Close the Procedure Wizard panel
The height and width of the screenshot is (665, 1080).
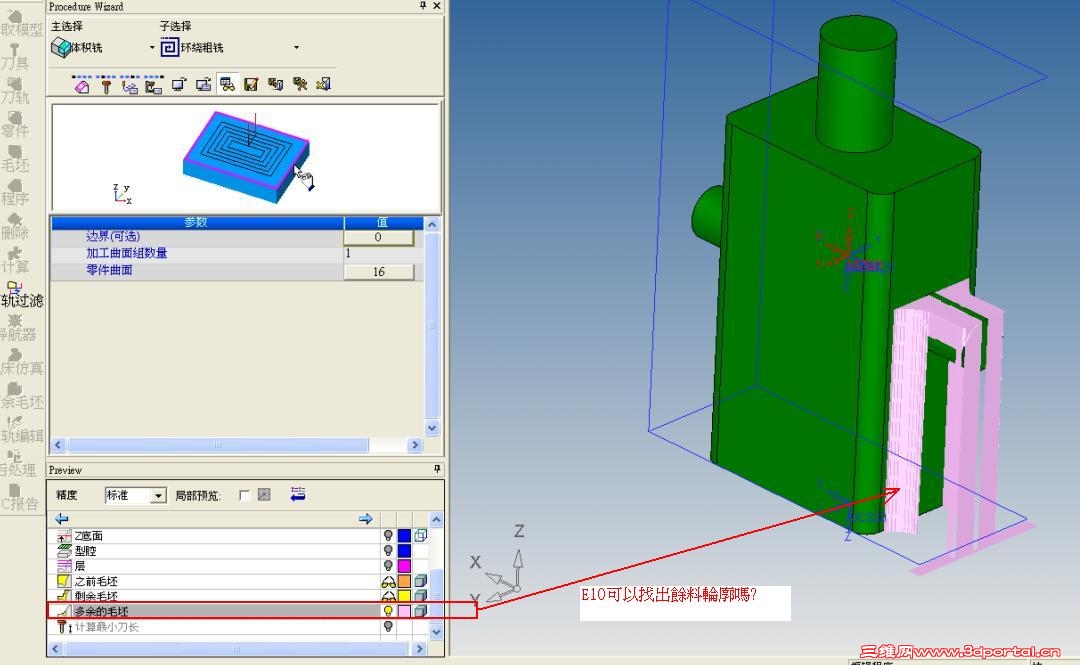pos(437,6)
